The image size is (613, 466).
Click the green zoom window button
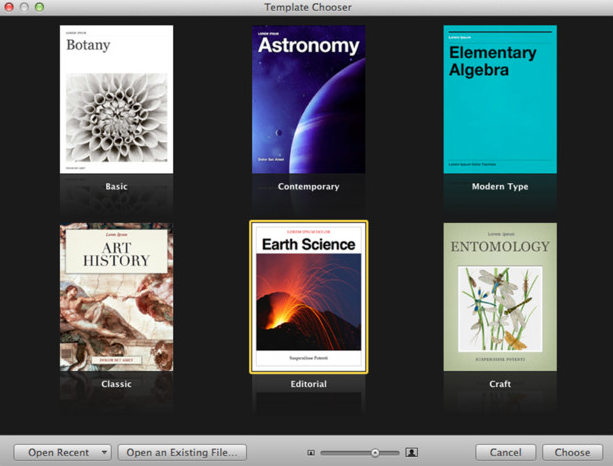40,7
